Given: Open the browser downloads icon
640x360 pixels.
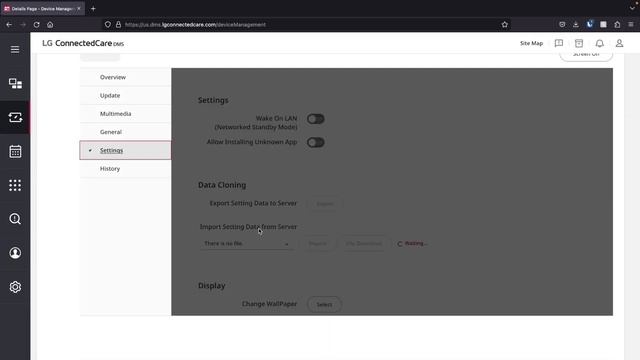Looking at the screenshot, I should [x=576, y=24].
